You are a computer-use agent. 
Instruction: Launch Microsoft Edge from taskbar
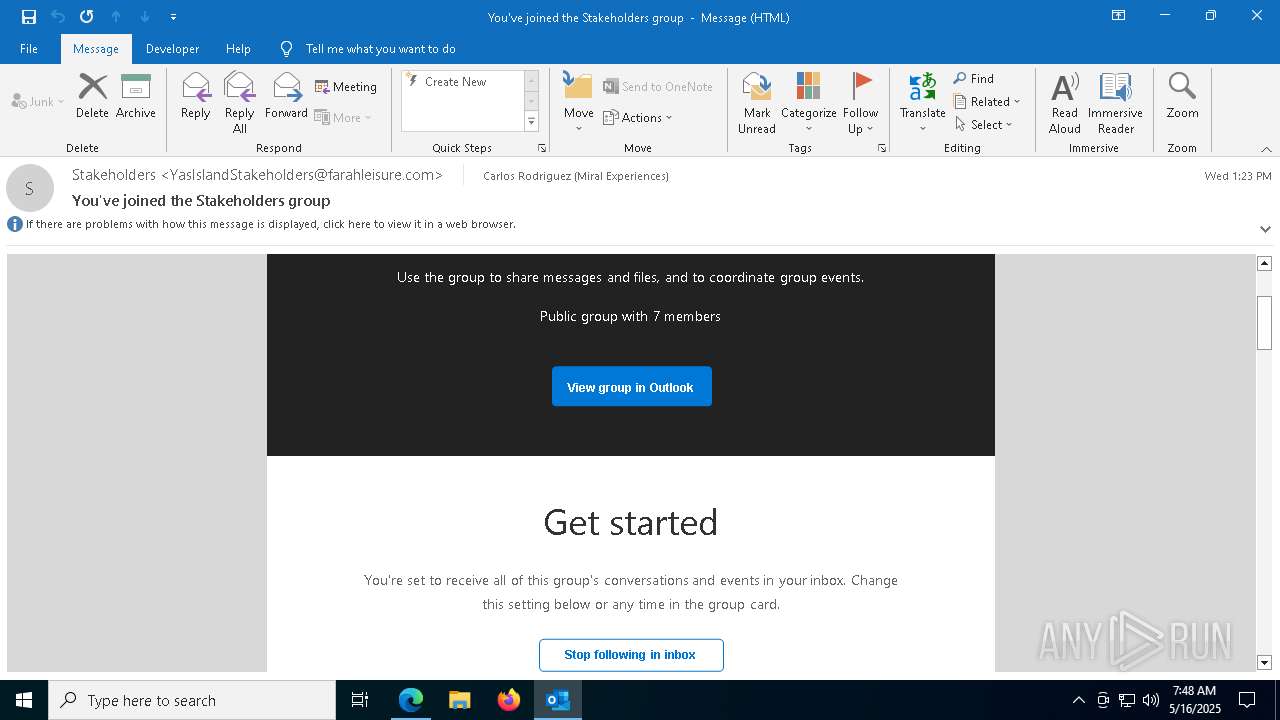pos(410,700)
